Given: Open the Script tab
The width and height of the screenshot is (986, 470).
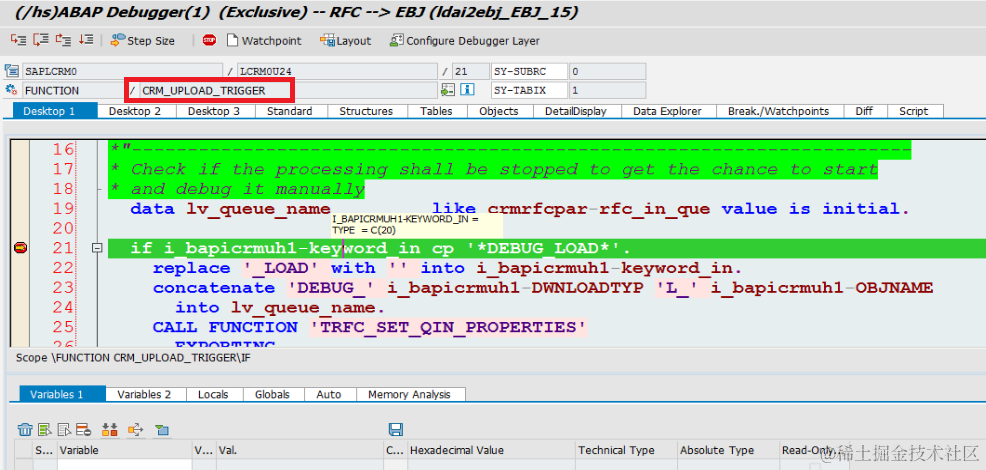Looking at the screenshot, I should [913, 111].
